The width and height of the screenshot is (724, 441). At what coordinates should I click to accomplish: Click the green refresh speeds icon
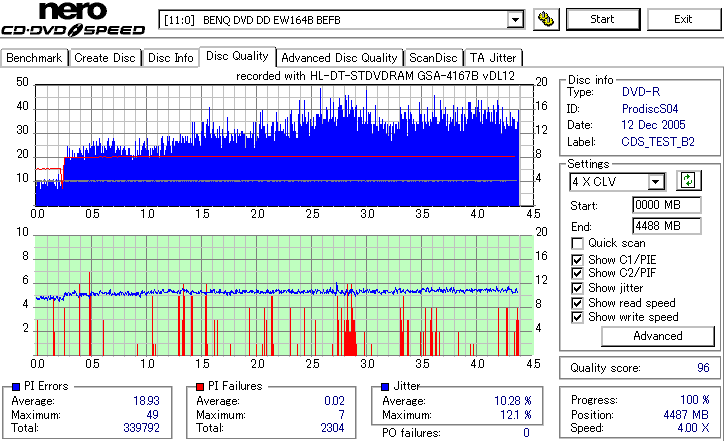[x=688, y=180]
